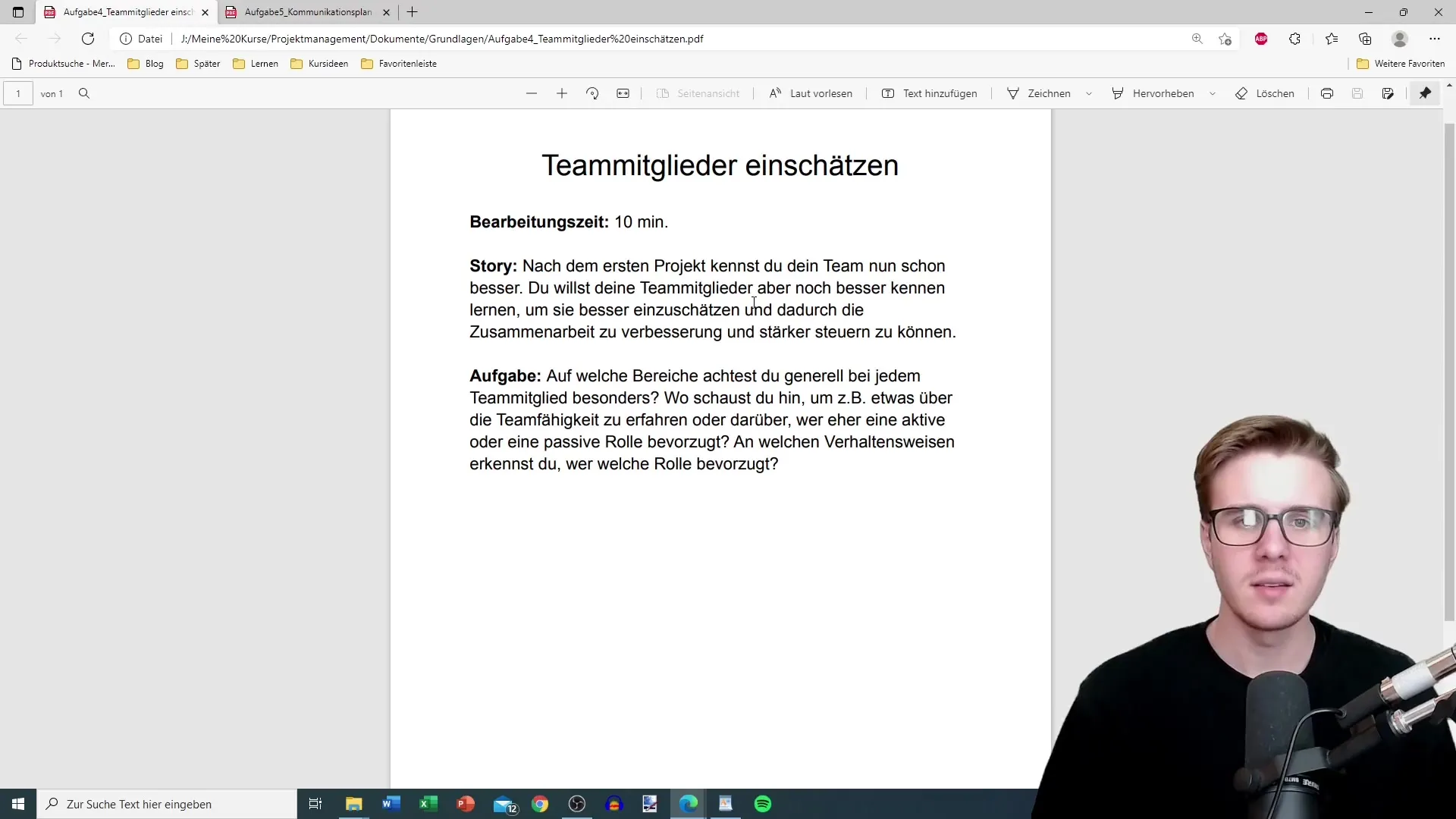The image size is (1456, 819).
Task: Zoom out the PDF with minus icon
Action: [x=532, y=93]
